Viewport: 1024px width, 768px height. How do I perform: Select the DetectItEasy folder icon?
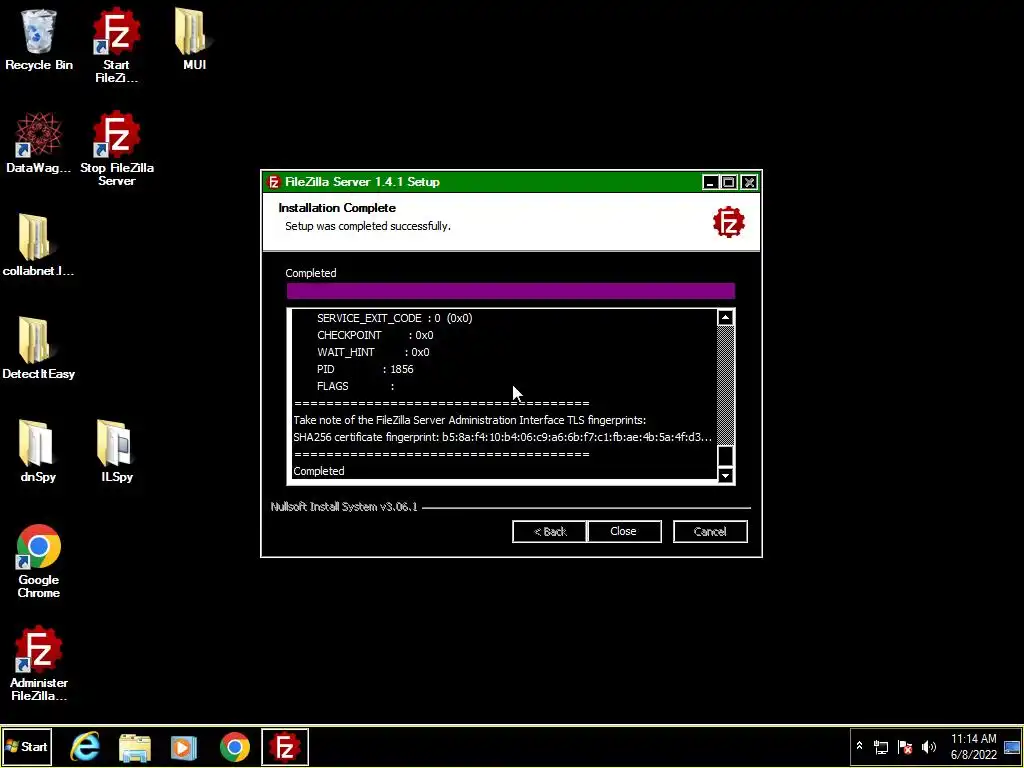tap(39, 348)
